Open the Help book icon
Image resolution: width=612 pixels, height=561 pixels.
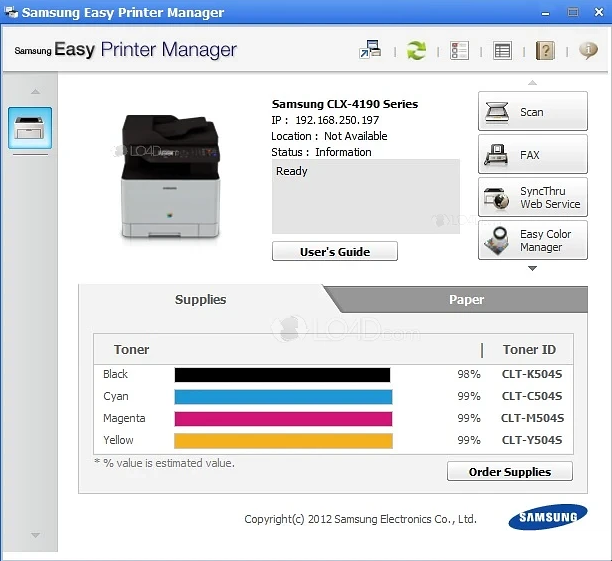(545, 50)
